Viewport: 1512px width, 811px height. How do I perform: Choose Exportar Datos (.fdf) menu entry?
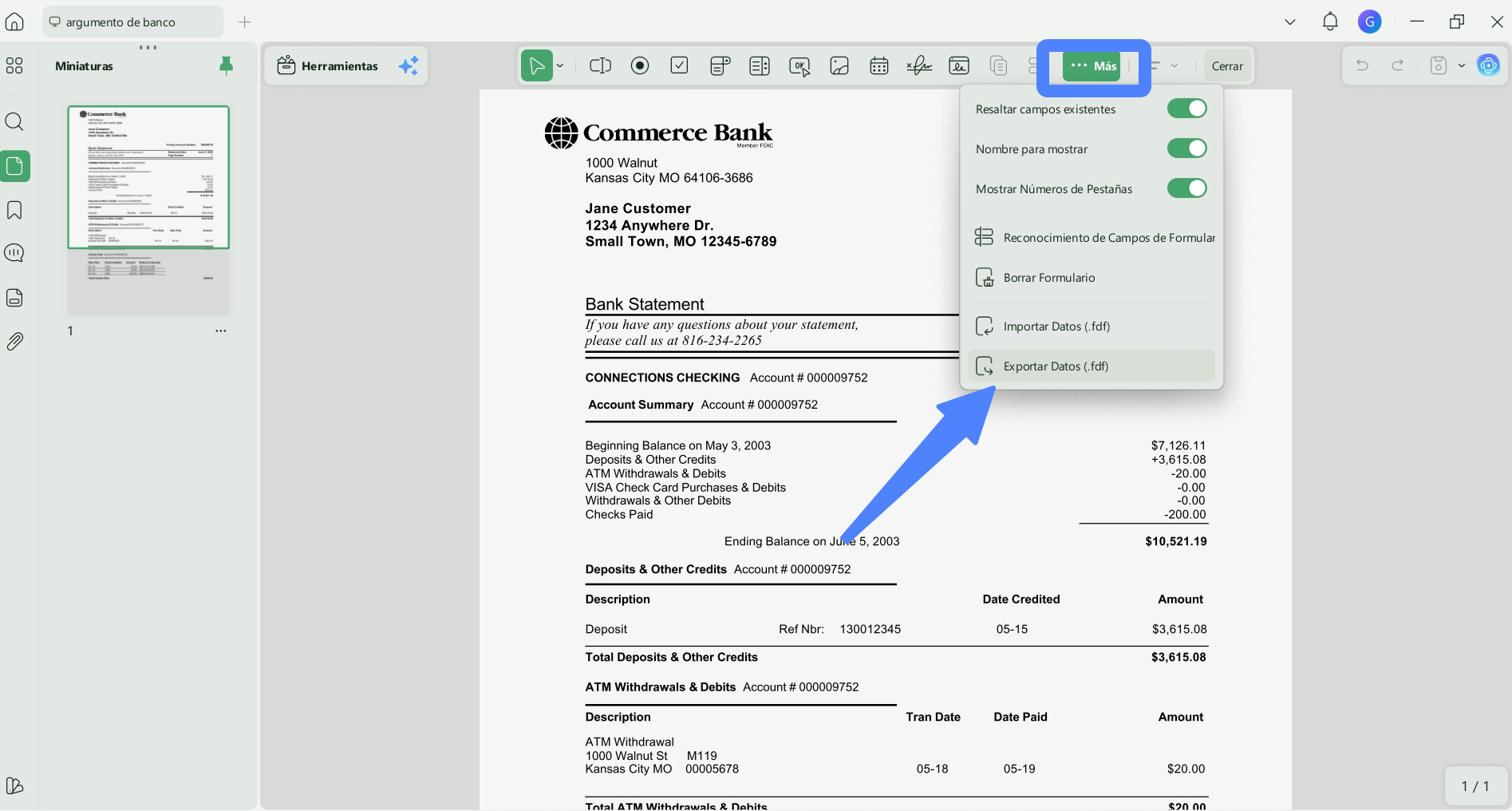(x=1091, y=366)
